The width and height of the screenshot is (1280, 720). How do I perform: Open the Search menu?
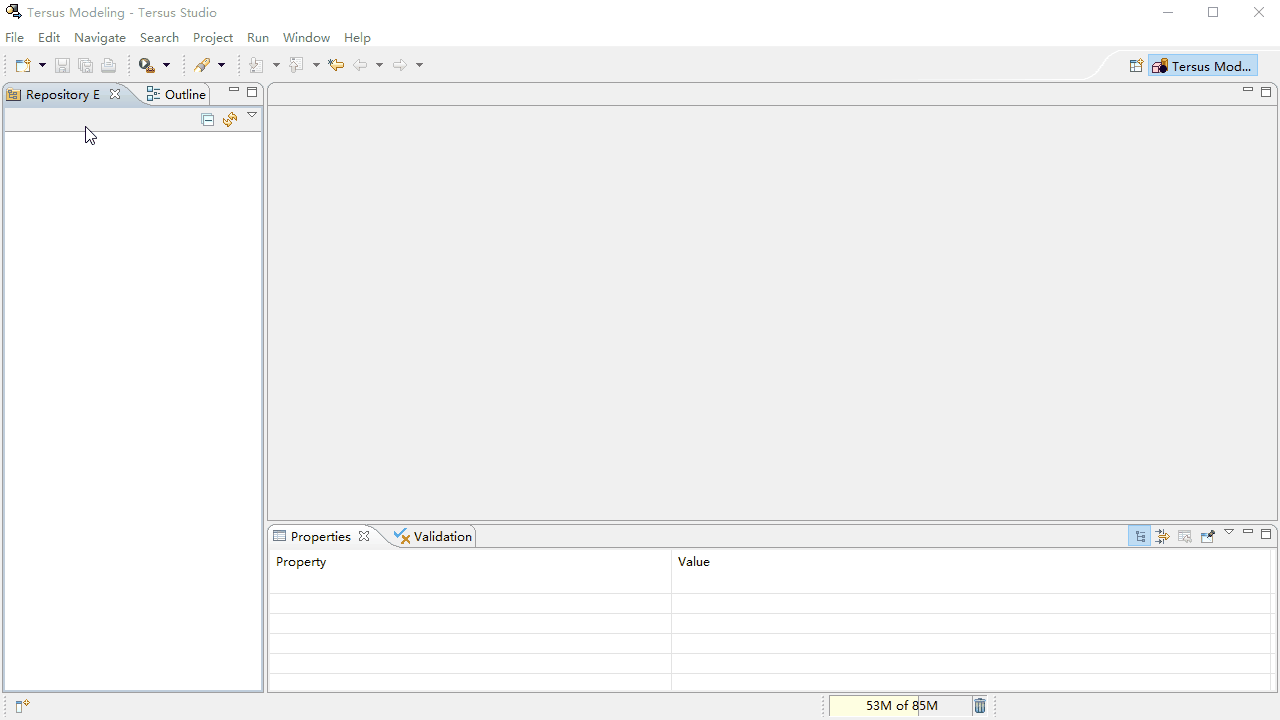click(x=159, y=38)
